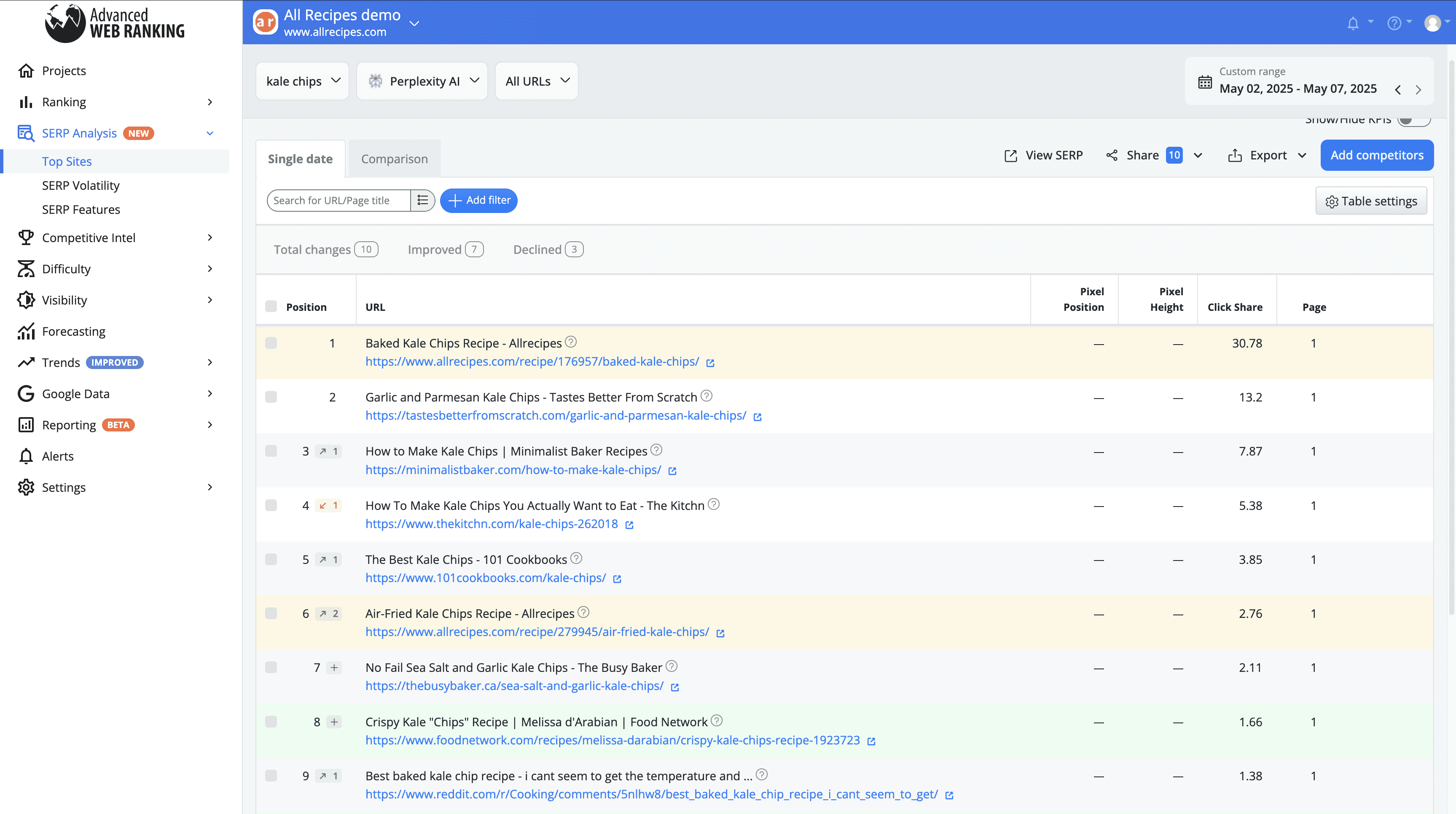Open Forecasting in sidebar
Image resolution: width=1456 pixels, height=814 pixels.
click(x=73, y=332)
